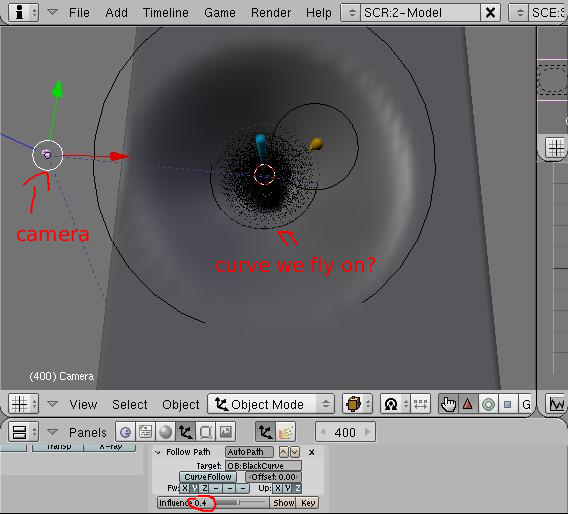Toggle the CurveFollow option
Viewport: 568px width, 514px height.
pyautogui.click(x=208, y=477)
